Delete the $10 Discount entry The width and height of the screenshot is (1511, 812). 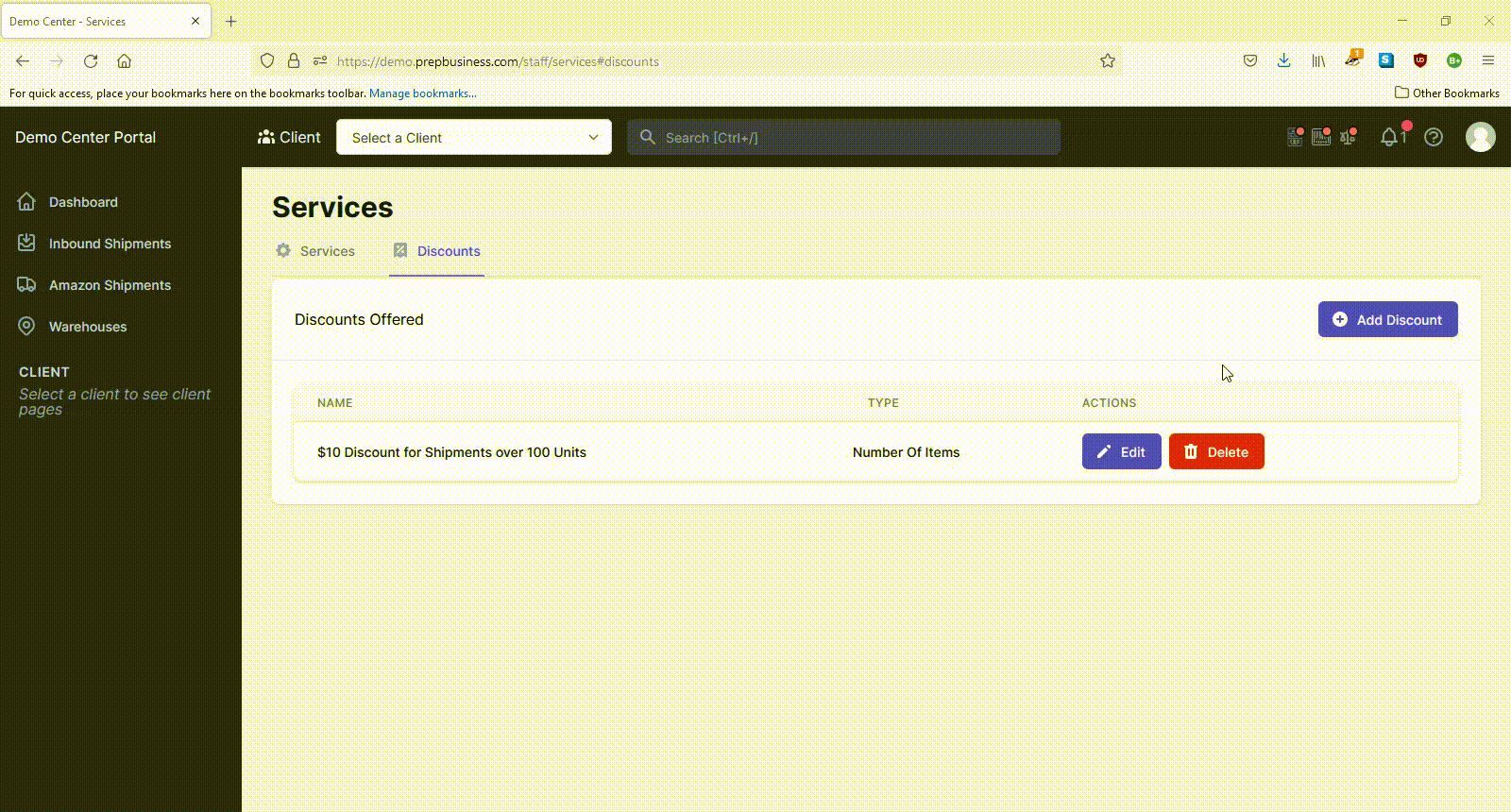click(x=1216, y=451)
